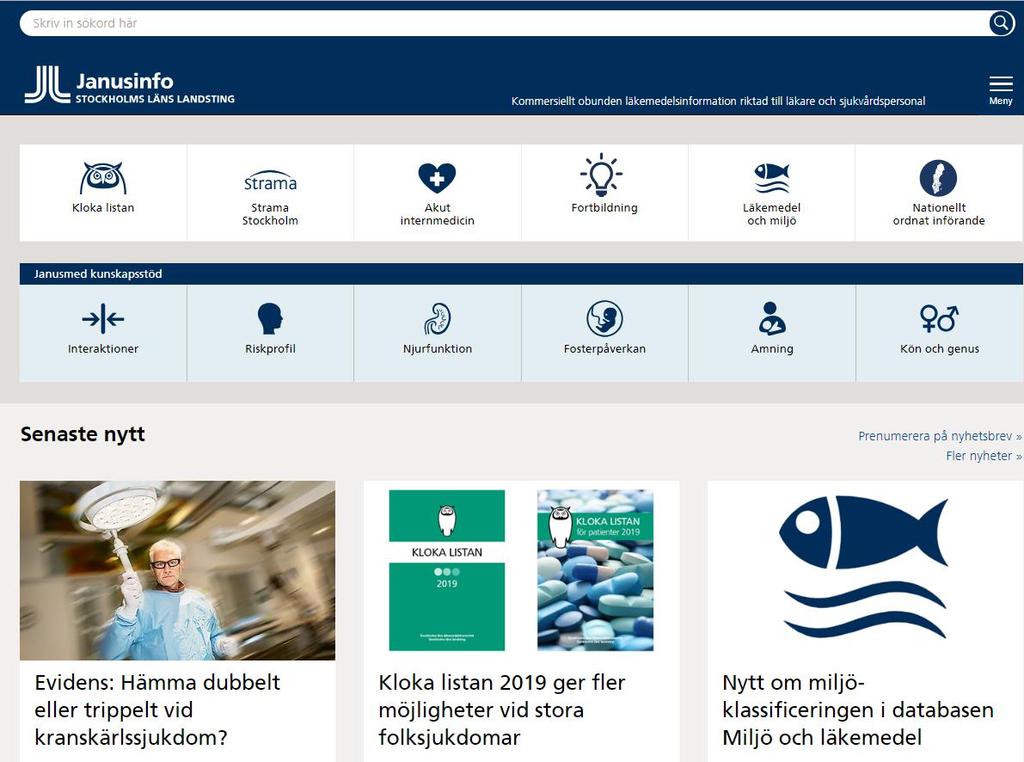Open 'Evidens: Hämma dubbelt eller trippelt' headline

[x=157, y=710]
